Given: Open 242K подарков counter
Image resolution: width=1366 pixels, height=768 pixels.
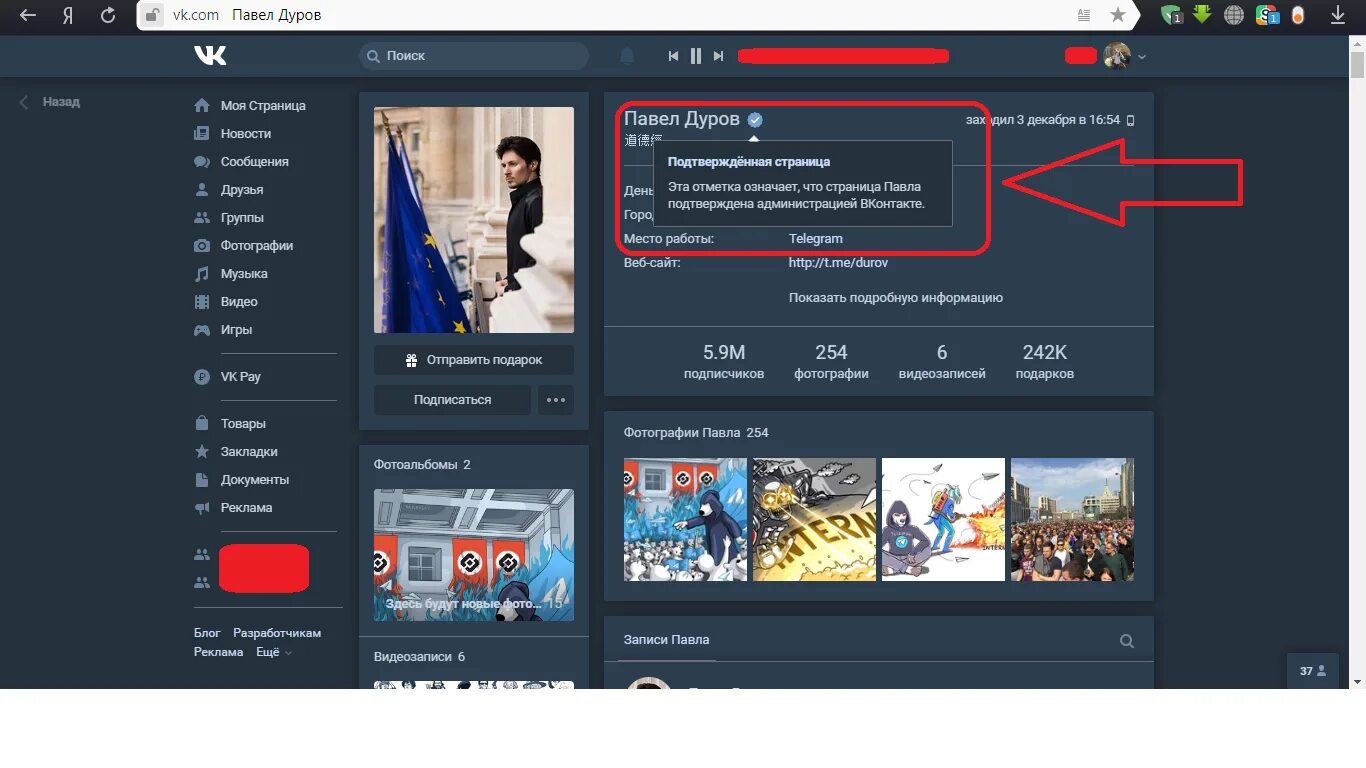Looking at the screenshot, I should [x=1045, y=362].
